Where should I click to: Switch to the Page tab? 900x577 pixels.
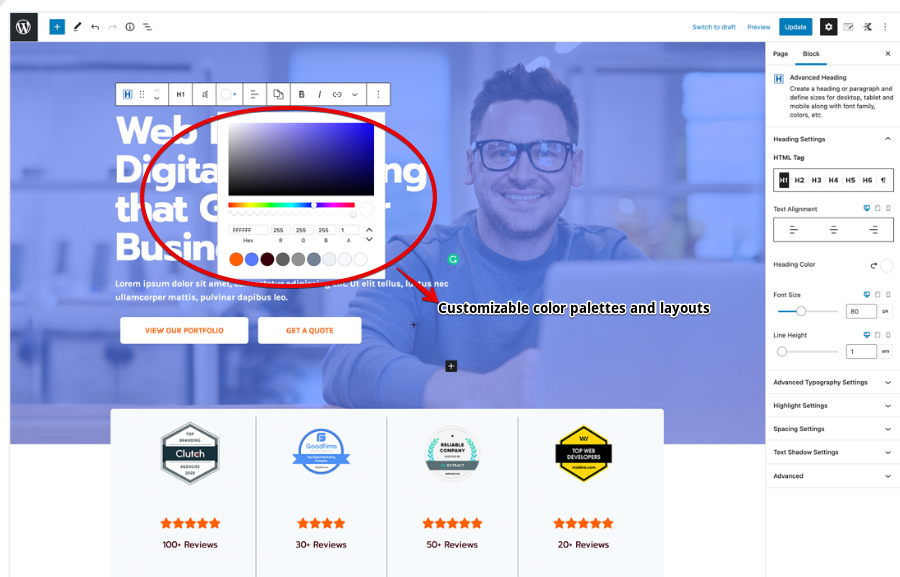[x=781, y=54]
